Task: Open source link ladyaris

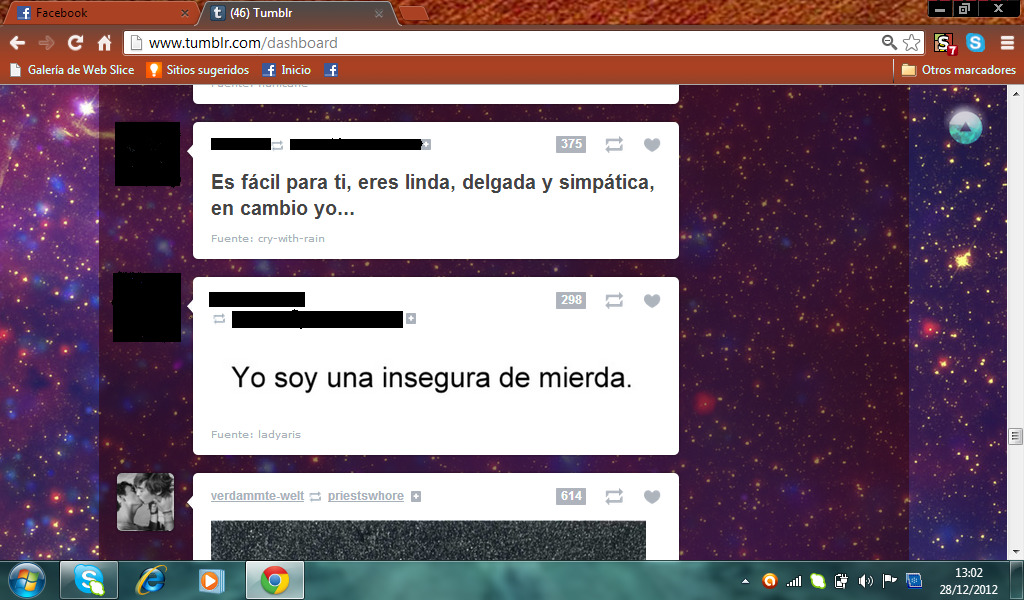Action: point(279,434)
